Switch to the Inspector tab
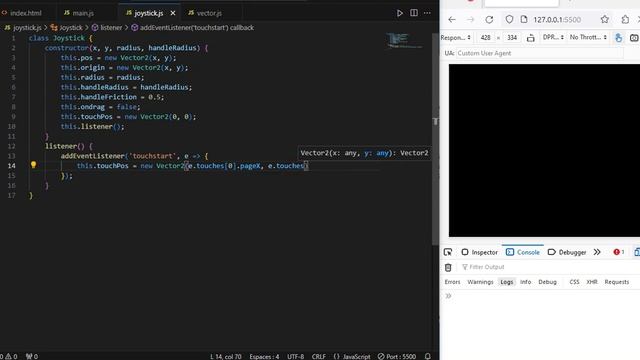The height and width of the screenshot is (360, 640). click(480, 252)
